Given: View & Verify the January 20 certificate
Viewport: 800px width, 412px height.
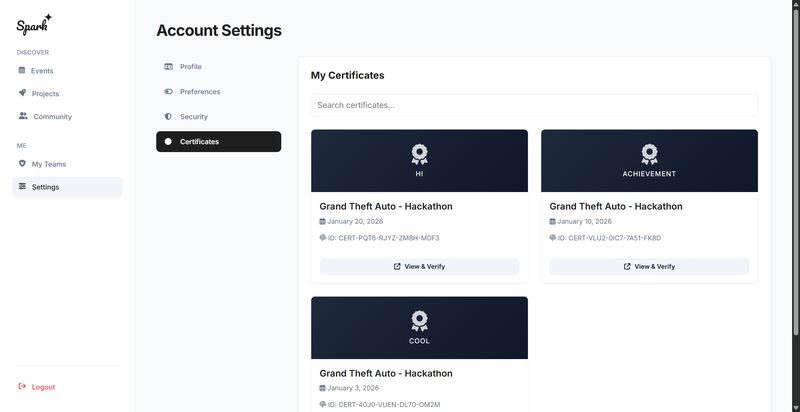Looking at the screenshot, I should coord(419,267).
